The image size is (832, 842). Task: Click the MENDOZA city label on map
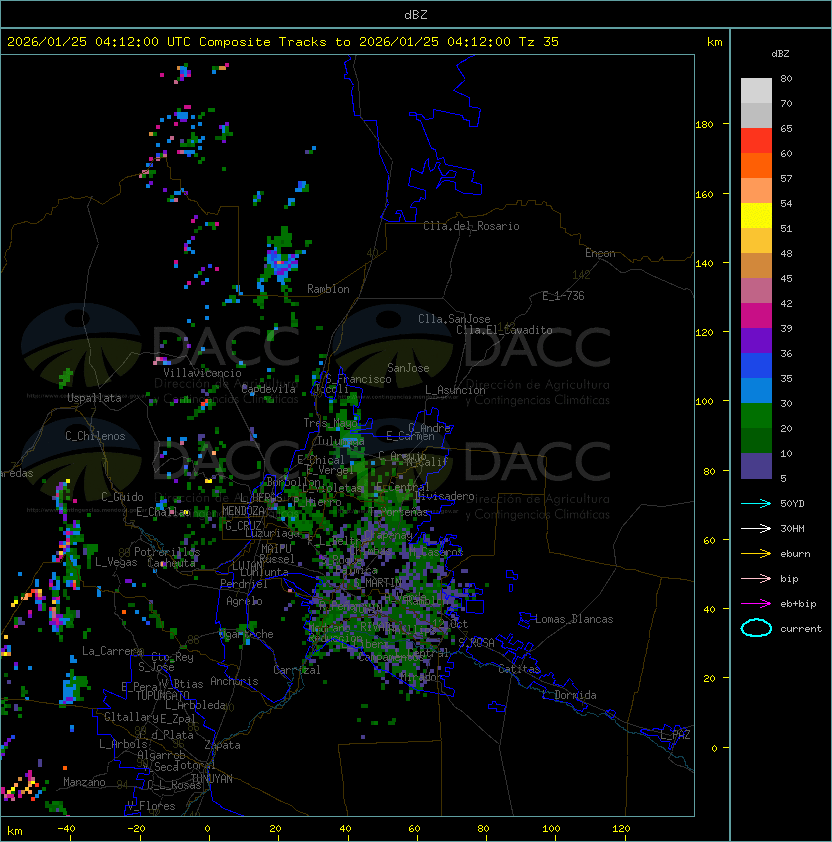coord(243,511)
